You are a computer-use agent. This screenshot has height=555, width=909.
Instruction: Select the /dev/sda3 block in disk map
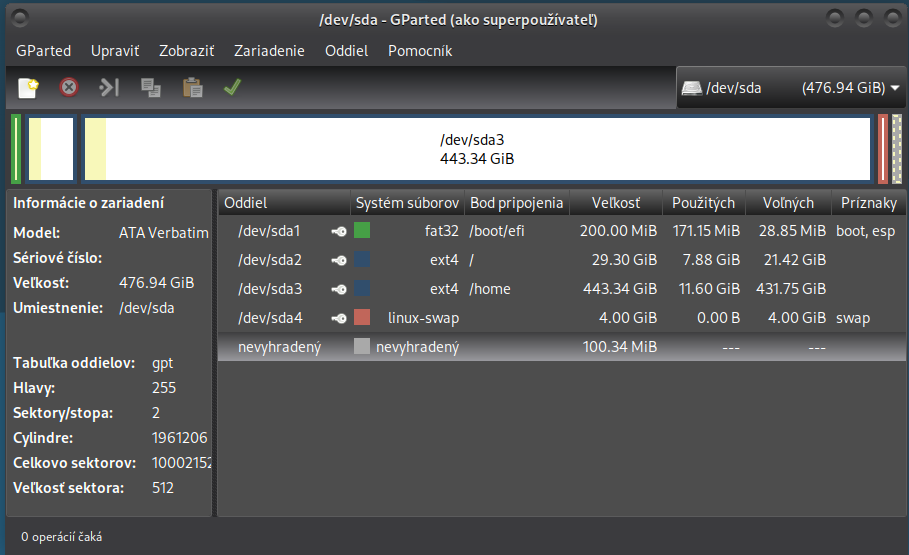pos(477,150)
